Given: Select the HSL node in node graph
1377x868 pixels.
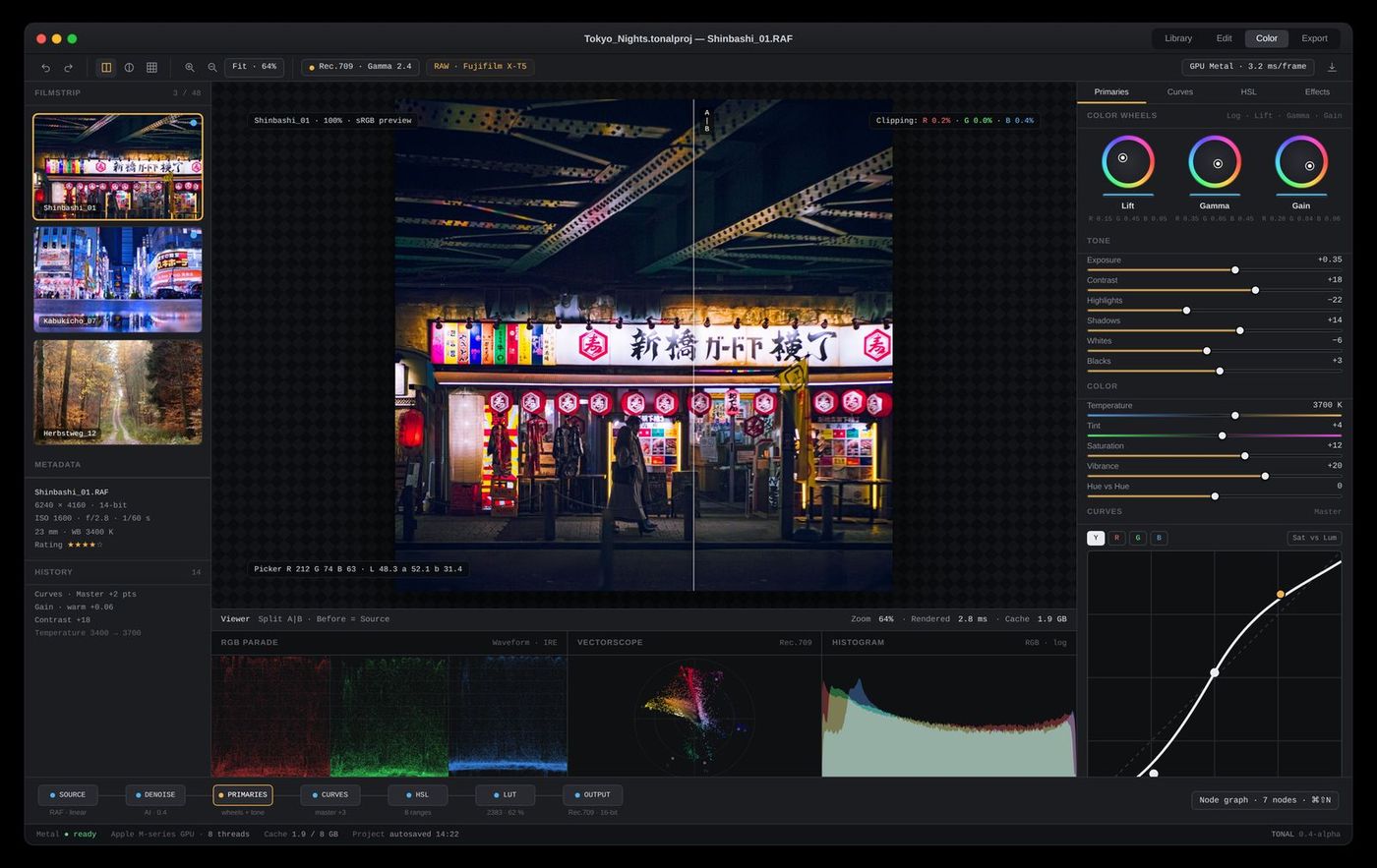Looking at the screenshot, I should (418, 795).
